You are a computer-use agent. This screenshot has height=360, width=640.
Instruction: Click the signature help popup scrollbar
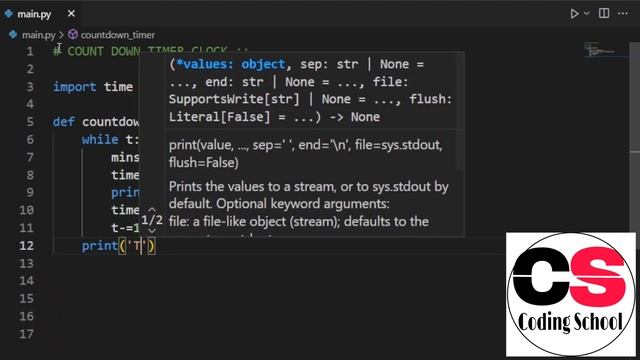coord(460,149)
